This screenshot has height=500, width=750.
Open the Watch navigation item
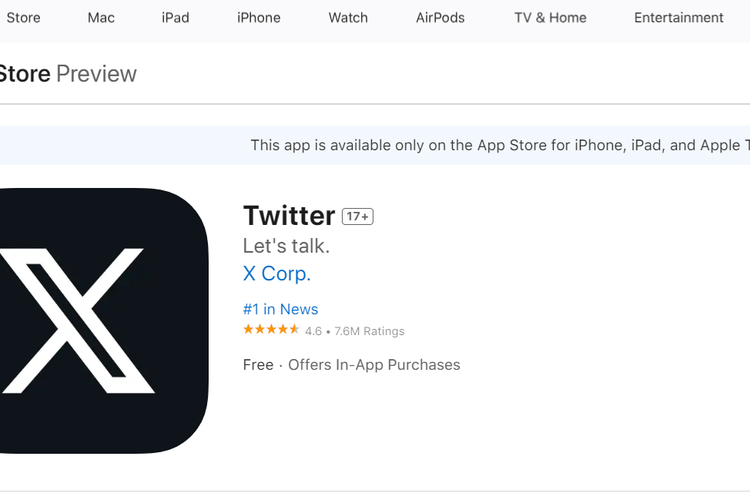[x=348, y=18]
